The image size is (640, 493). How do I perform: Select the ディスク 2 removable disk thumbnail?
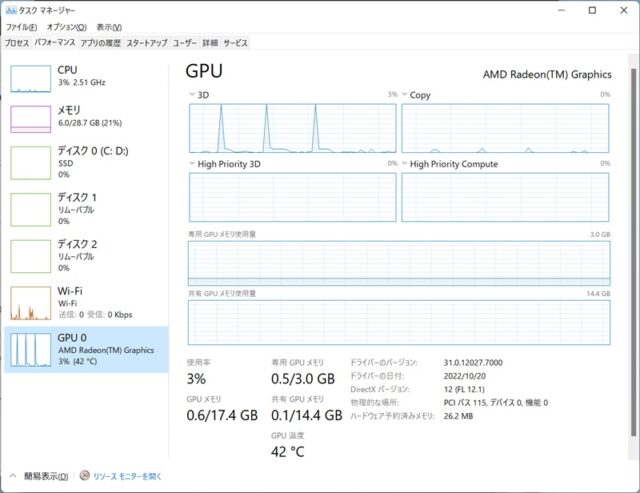point(30,256)
